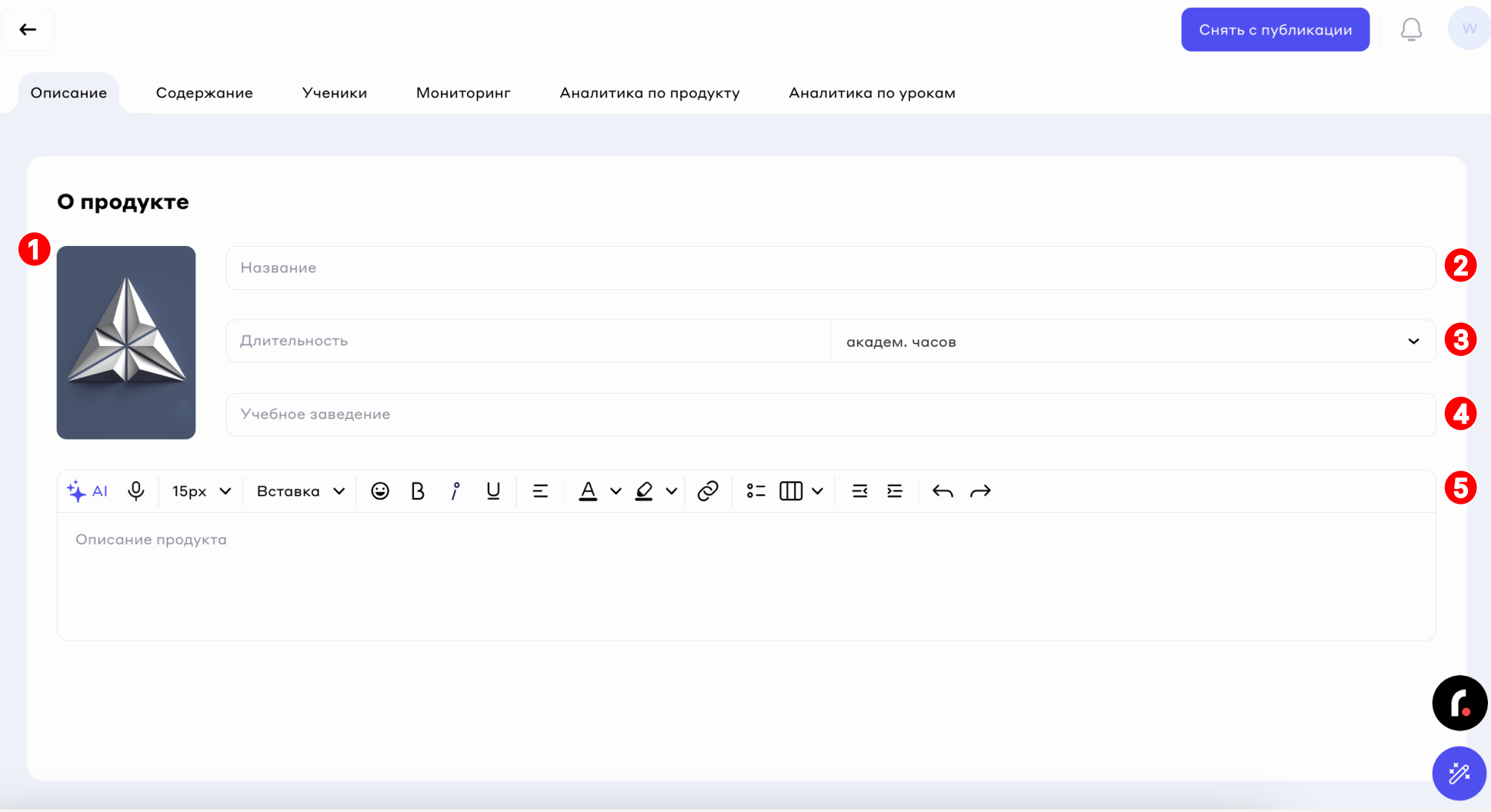This screenshot has width=1491, height=812.
Task: Click the Снять с публикации button
Action: click(x=1275, y=30)
